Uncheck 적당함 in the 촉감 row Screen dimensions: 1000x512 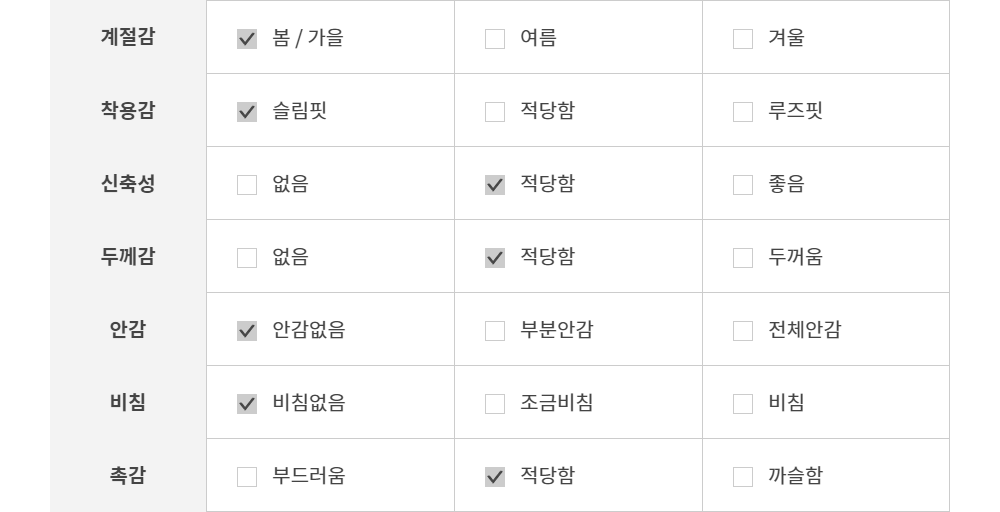495,477
